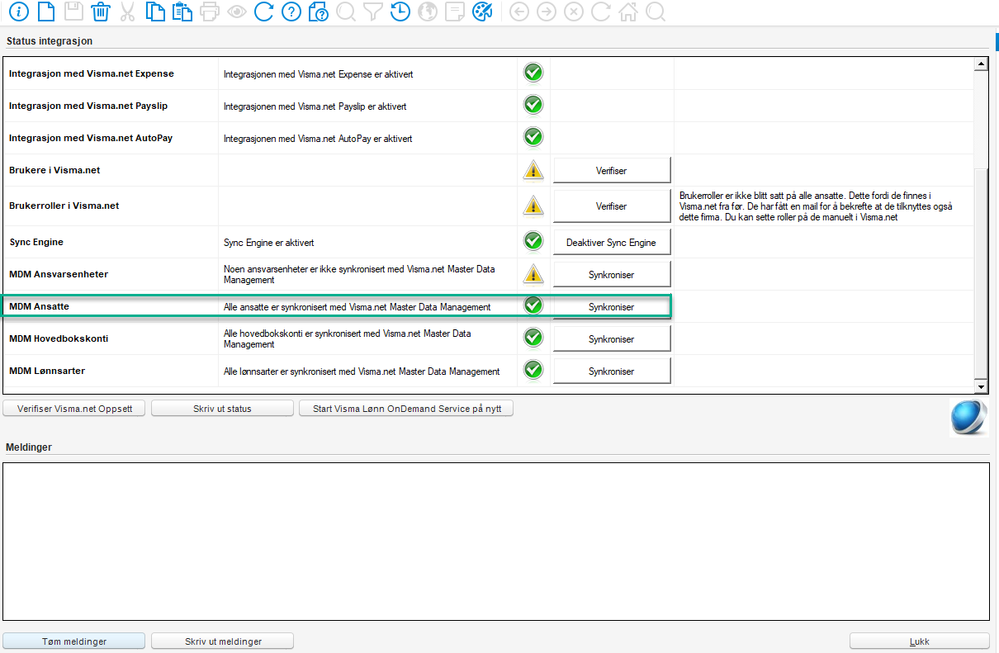Create a new document with the blank page icon
The image size is (999, 653).
47,11
